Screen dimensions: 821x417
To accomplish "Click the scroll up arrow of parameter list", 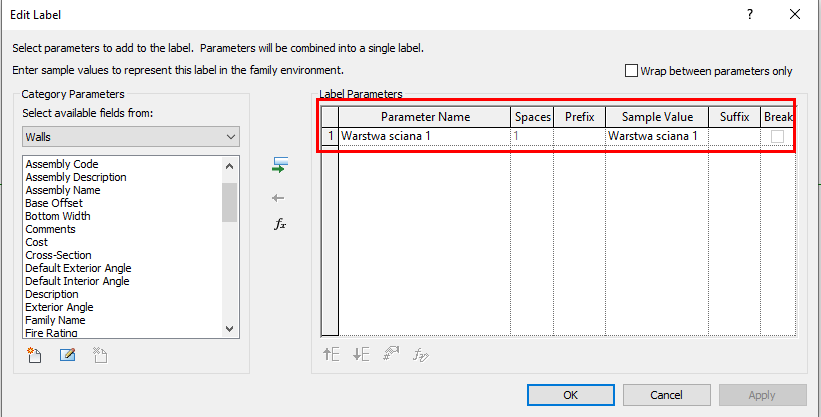I will [x=230, y=165].
